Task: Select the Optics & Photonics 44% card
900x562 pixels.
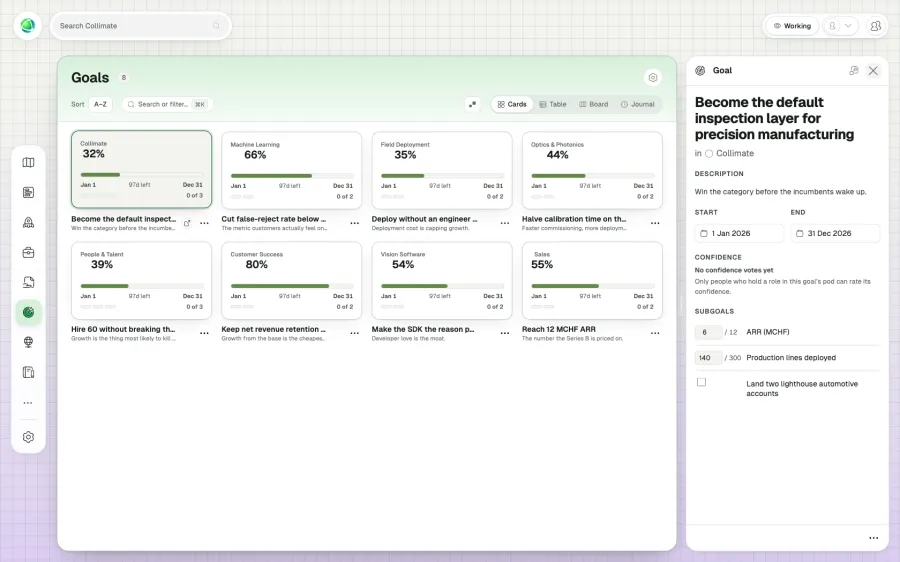Action: tap(592, 170)
